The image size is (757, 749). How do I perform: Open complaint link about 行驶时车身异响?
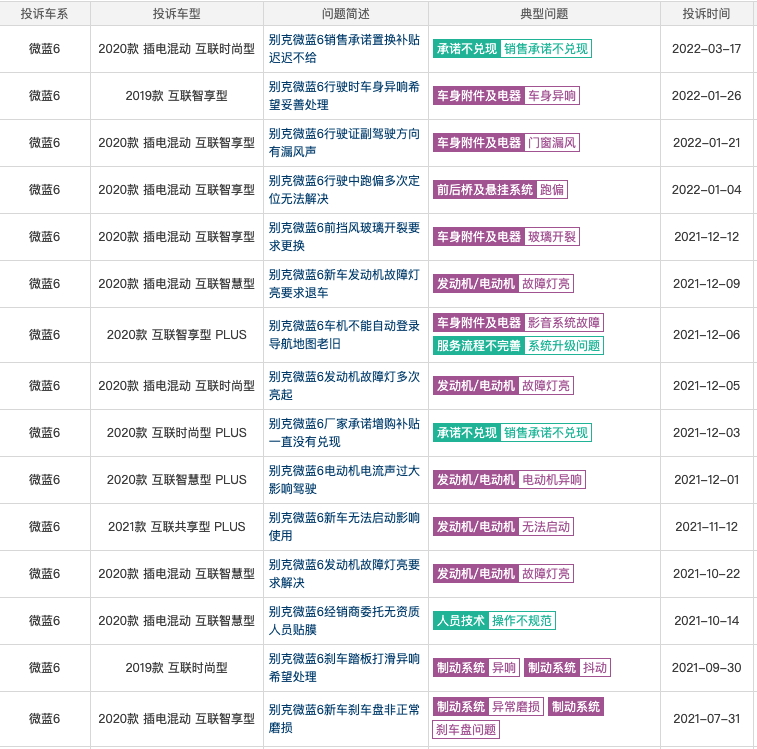[x=344, y=95]
